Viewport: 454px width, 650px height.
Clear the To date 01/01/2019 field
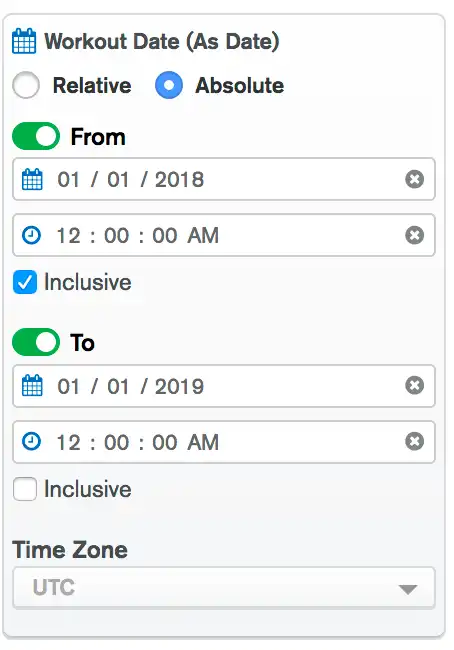point(414,386)
